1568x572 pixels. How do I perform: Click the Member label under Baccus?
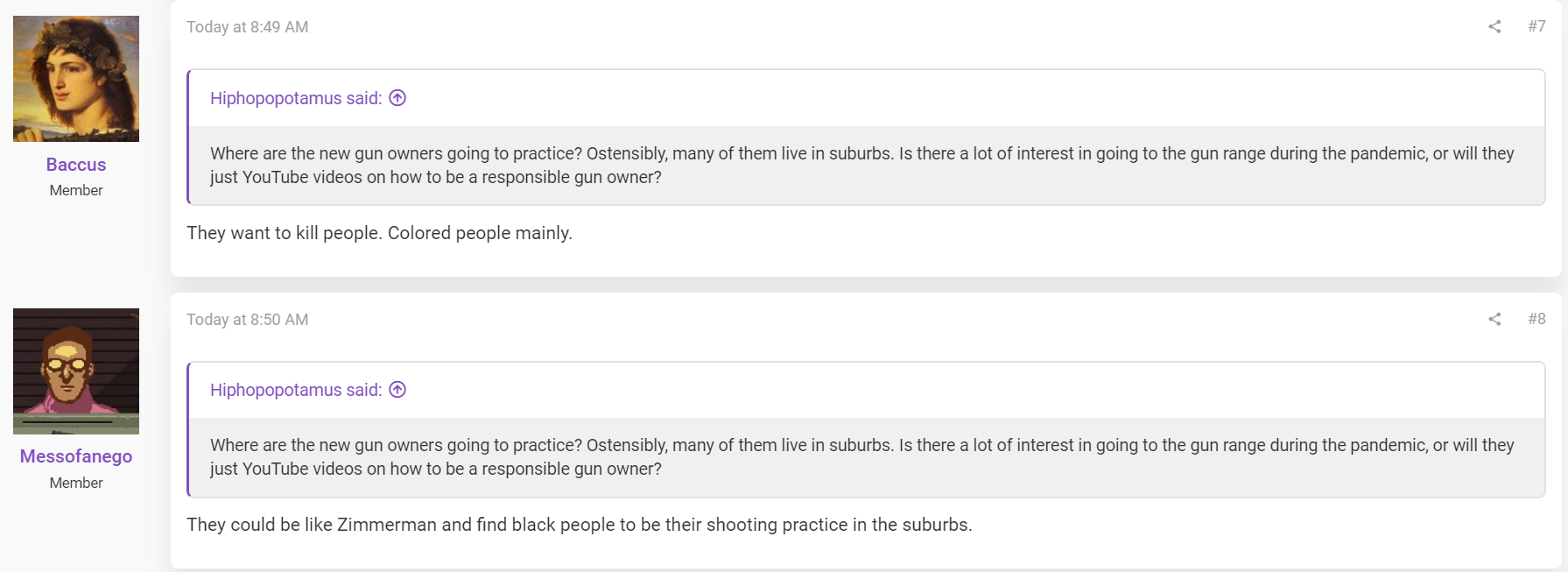76,190
